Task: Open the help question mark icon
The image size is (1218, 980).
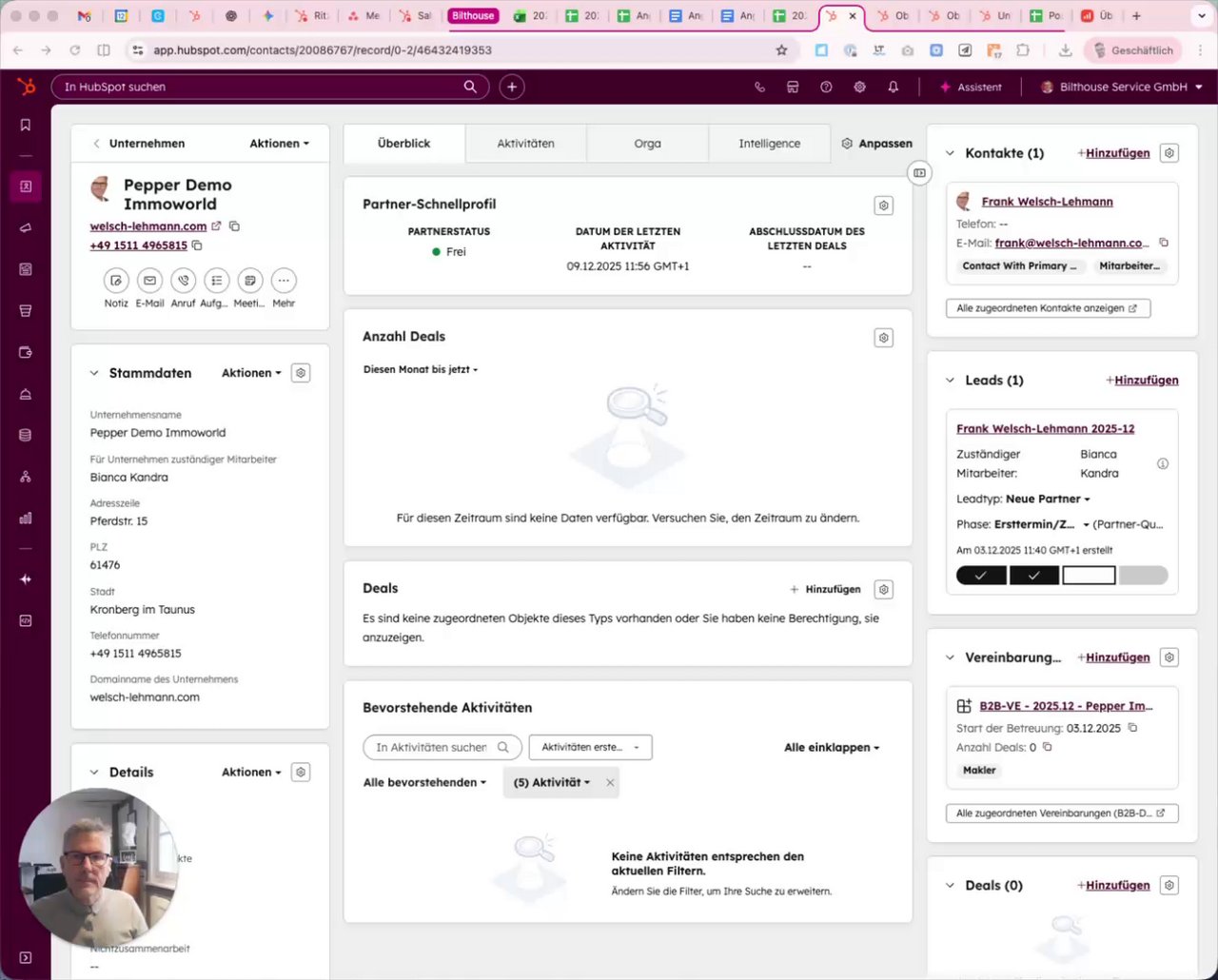Action: click(826, 87)
